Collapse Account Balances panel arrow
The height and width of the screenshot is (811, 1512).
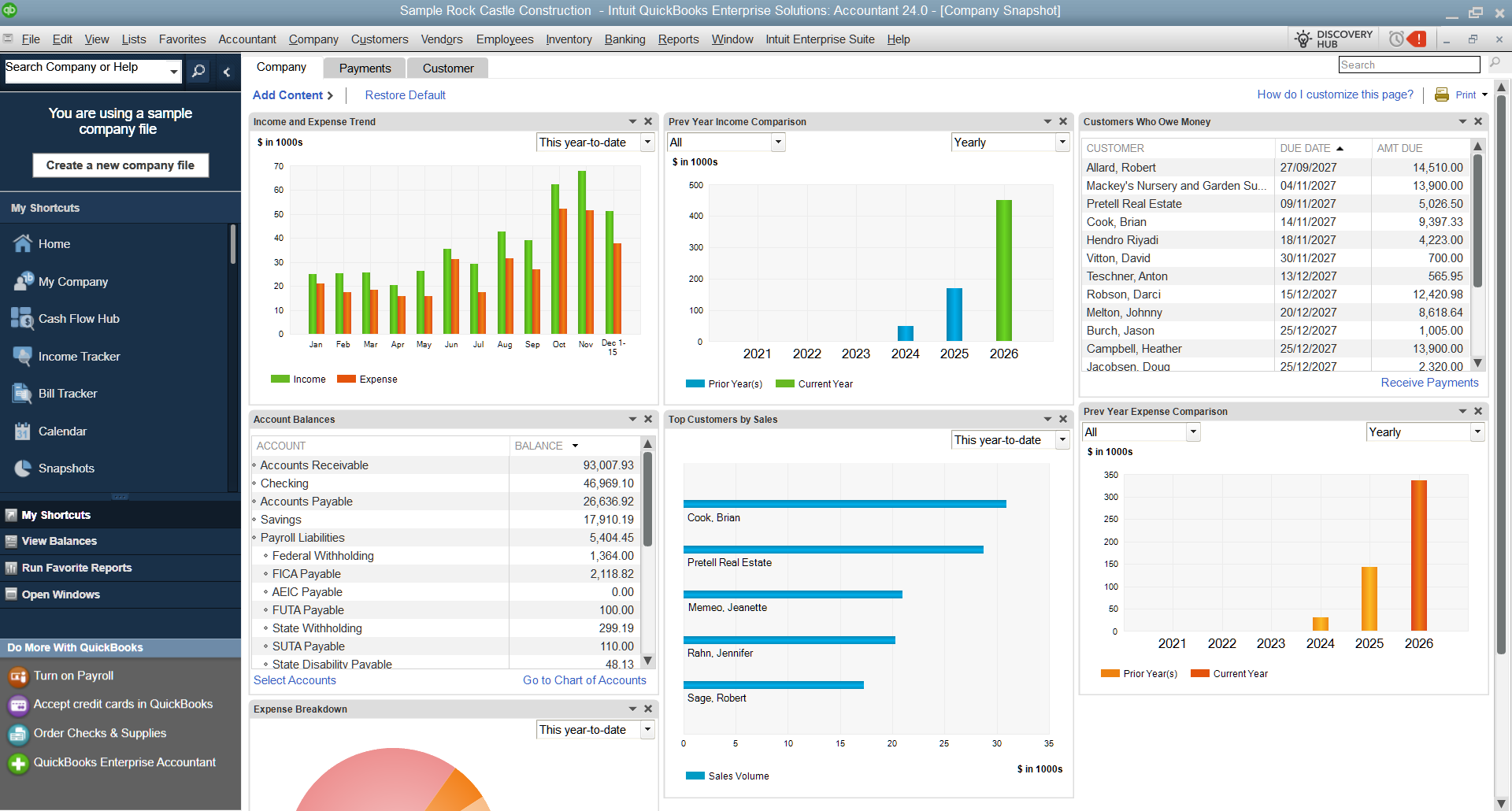(632, 419)
